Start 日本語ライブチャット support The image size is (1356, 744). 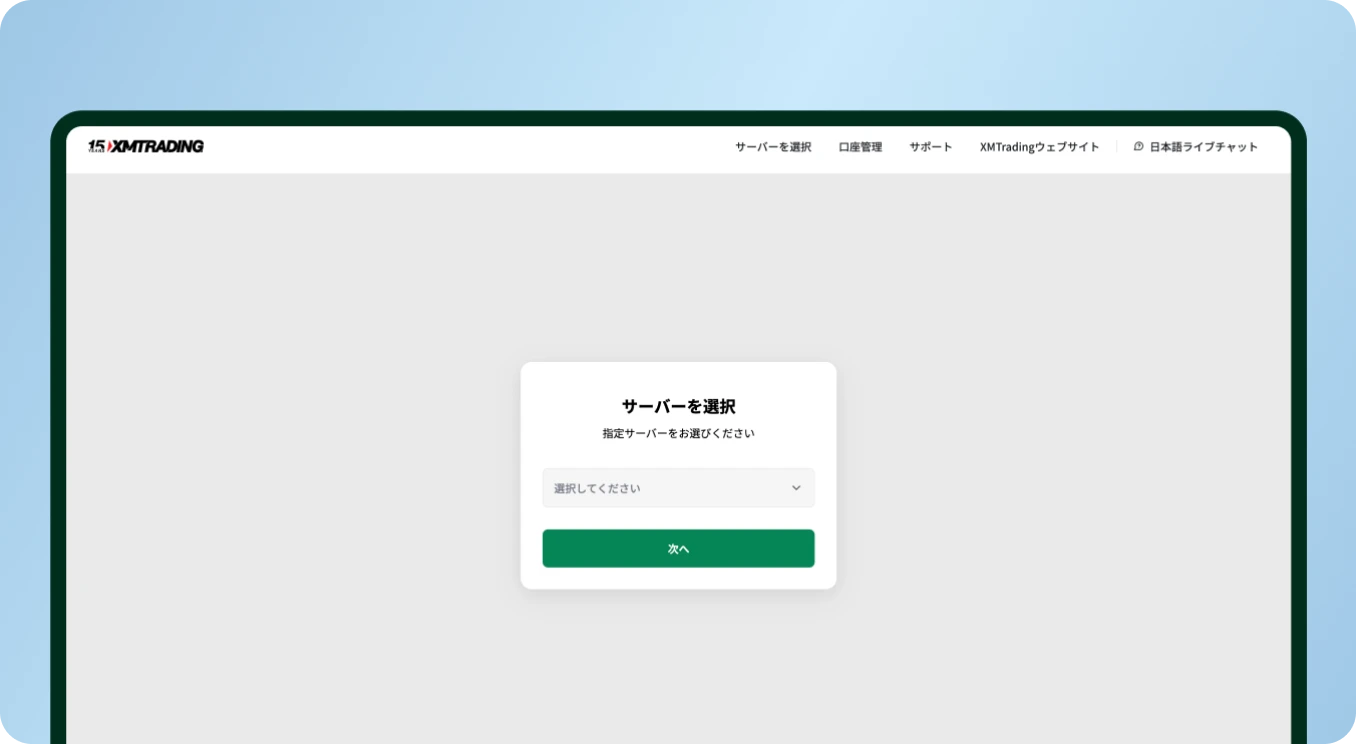[x=1203, y=146]
